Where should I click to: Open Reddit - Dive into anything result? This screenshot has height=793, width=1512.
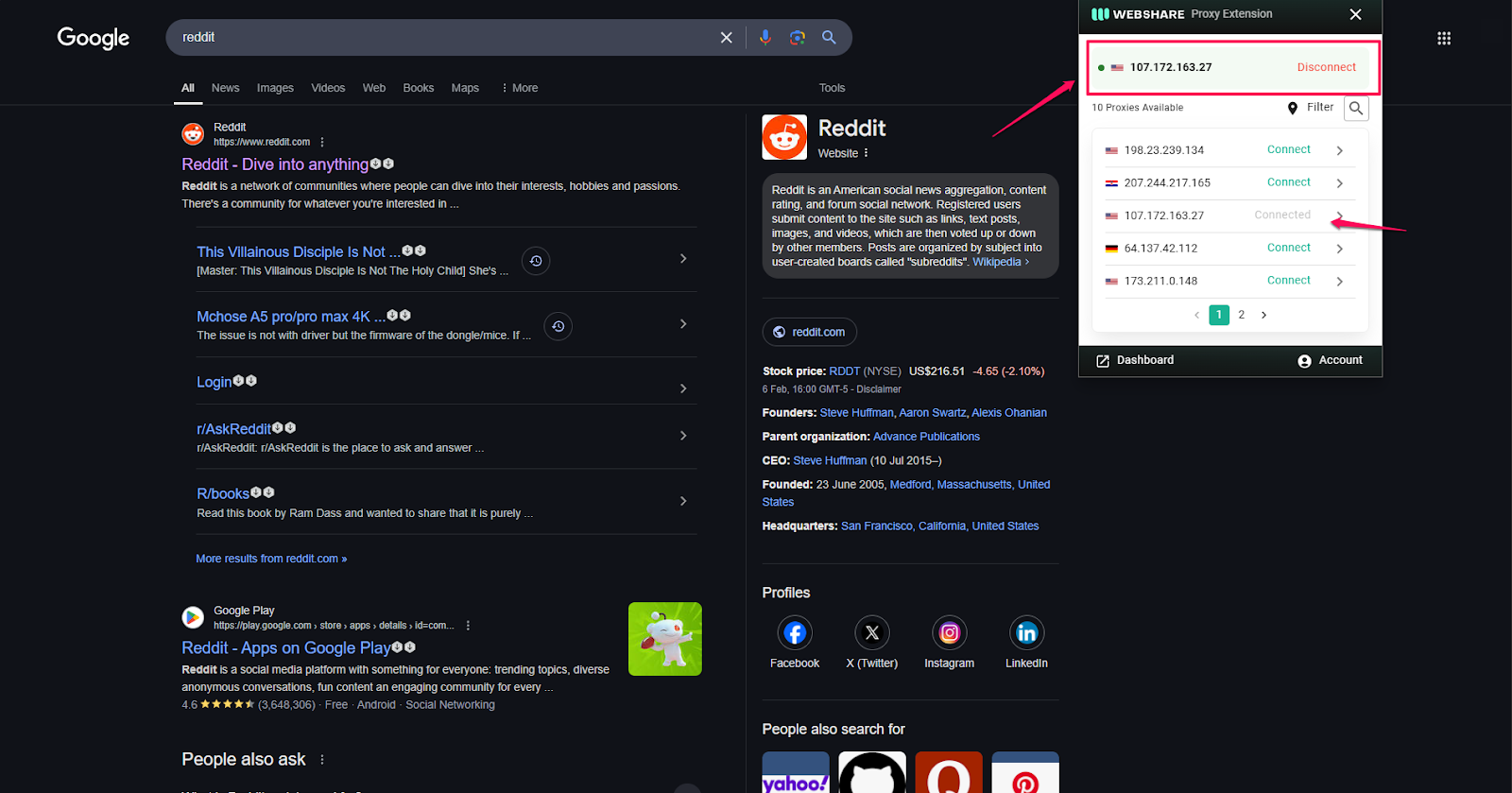(275, 164)
